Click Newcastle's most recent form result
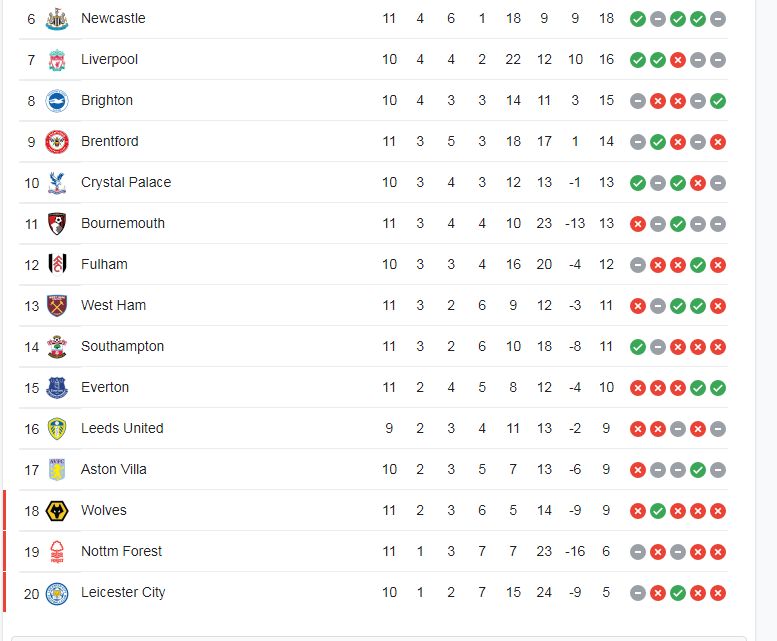 [x=718, y=18]
